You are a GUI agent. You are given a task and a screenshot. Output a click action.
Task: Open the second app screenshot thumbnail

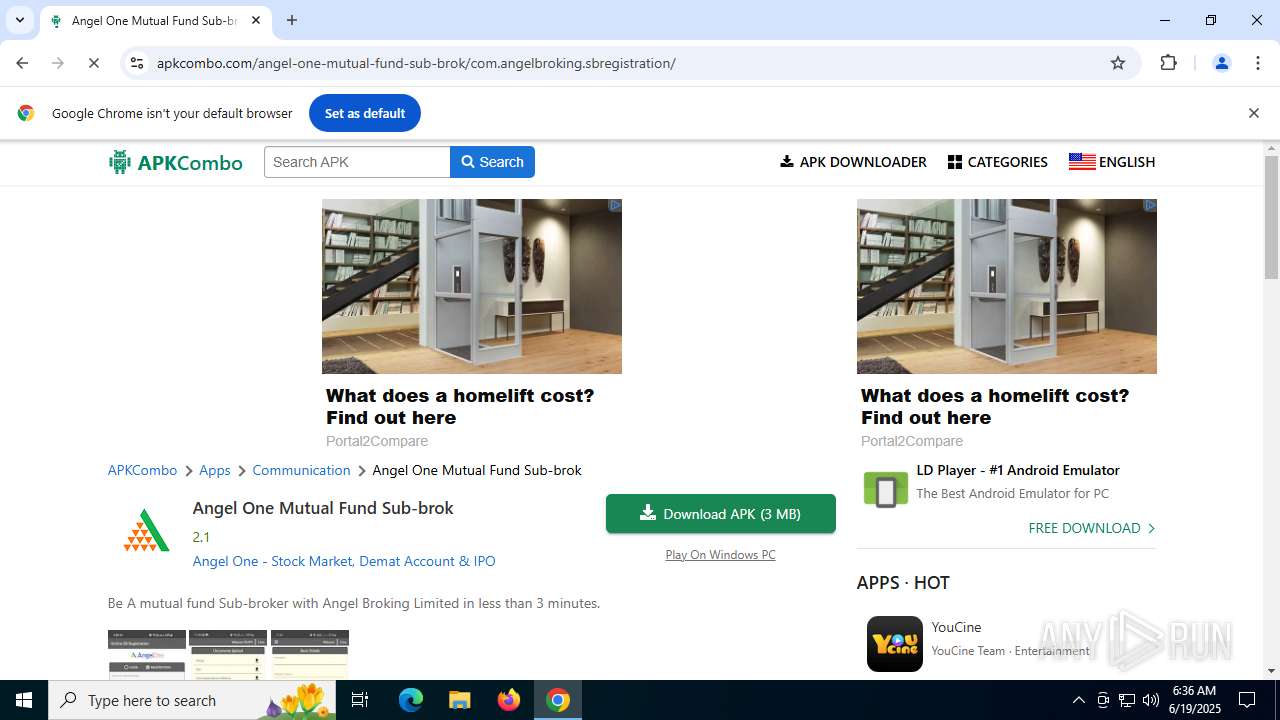(x=228, y=655)
